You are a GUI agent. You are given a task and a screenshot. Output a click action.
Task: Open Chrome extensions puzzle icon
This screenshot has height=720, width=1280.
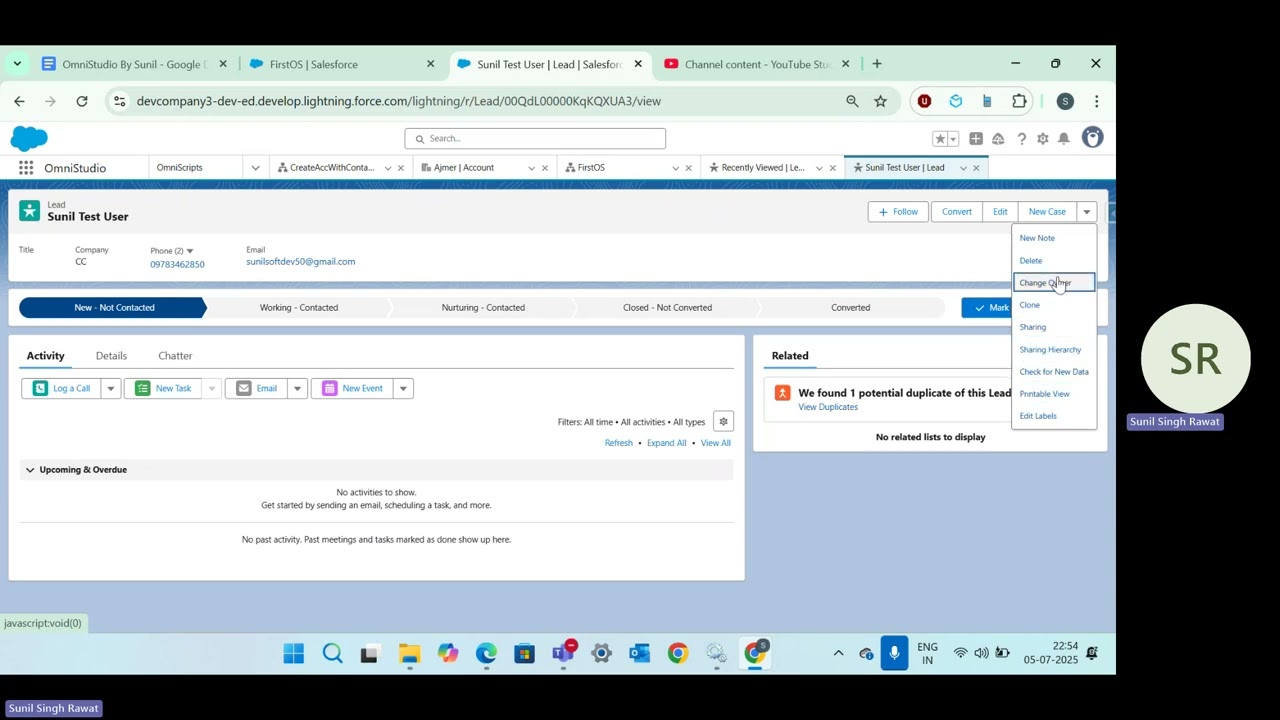tap(1019, 101)
